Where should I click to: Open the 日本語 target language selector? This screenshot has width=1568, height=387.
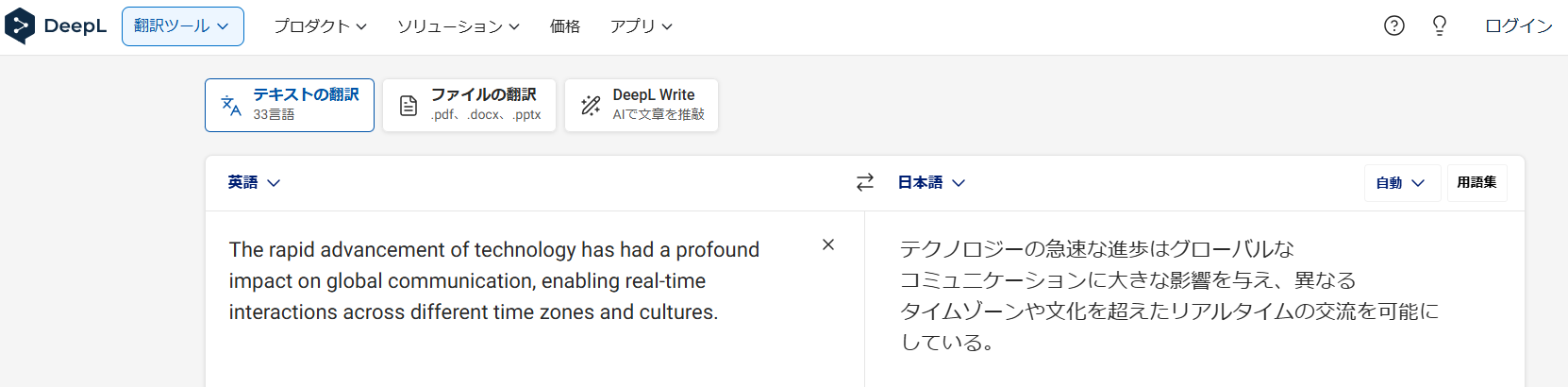coord(931,182)
